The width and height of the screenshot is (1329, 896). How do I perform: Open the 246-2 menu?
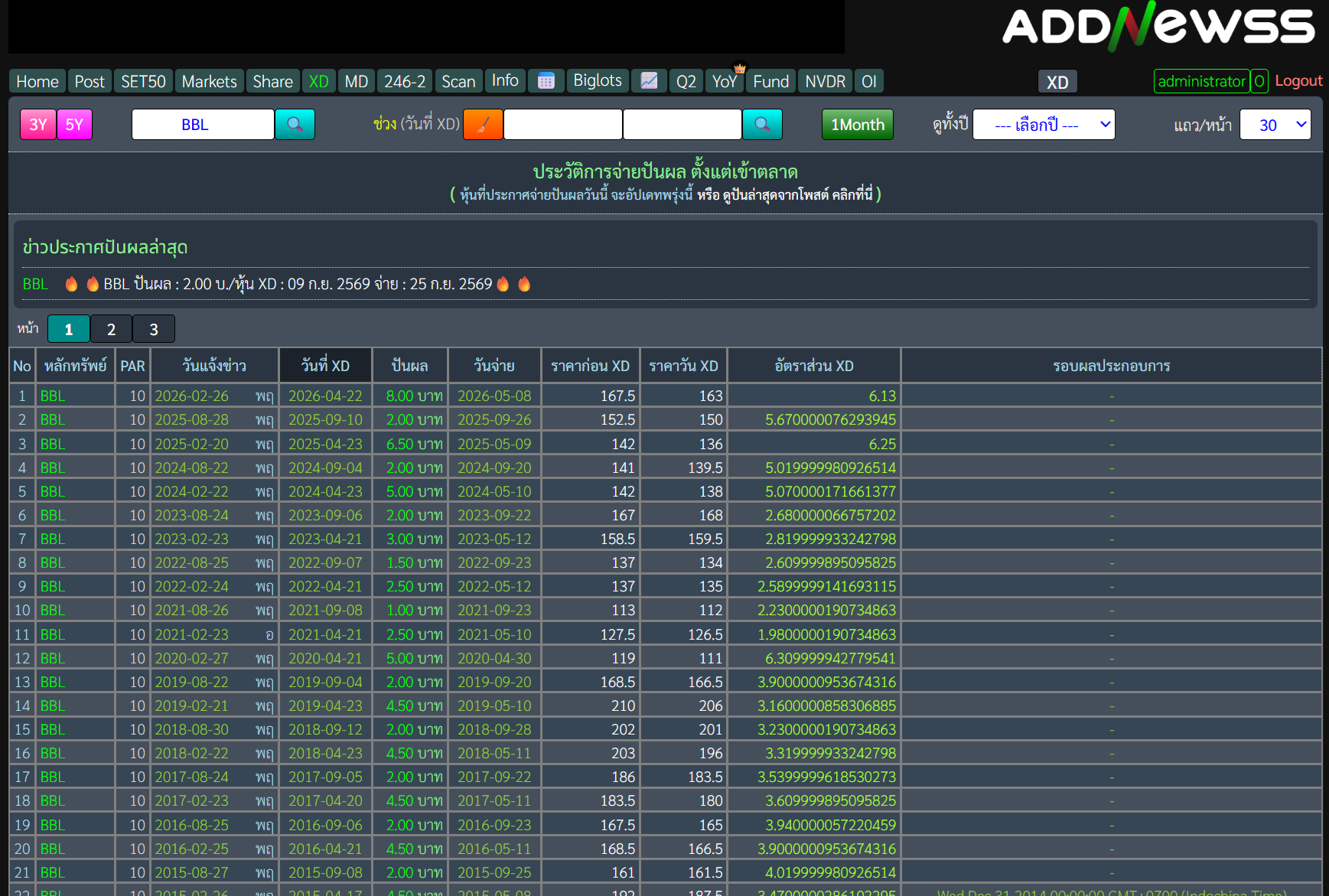[405, 81]
